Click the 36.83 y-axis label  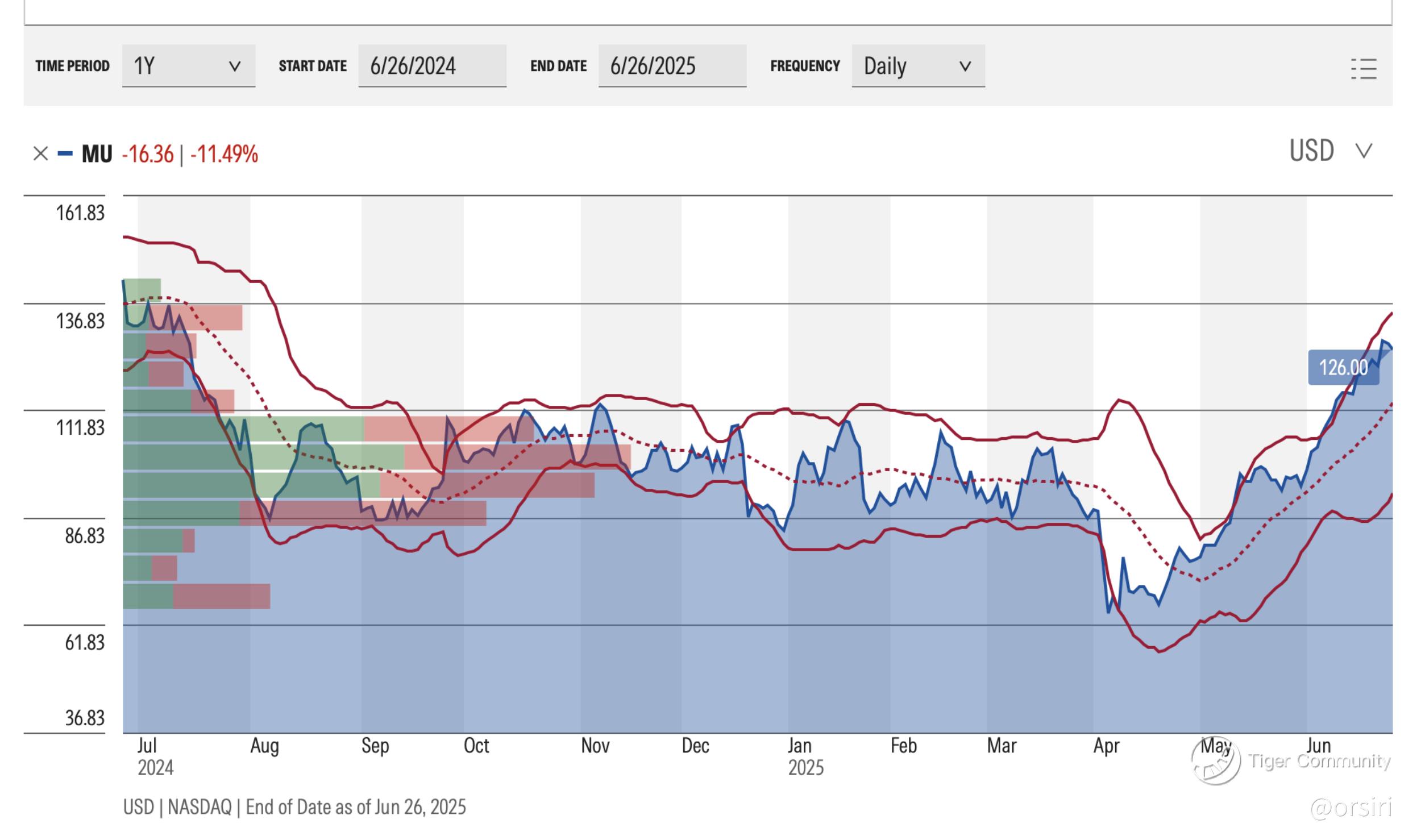[x=85, y=718]
